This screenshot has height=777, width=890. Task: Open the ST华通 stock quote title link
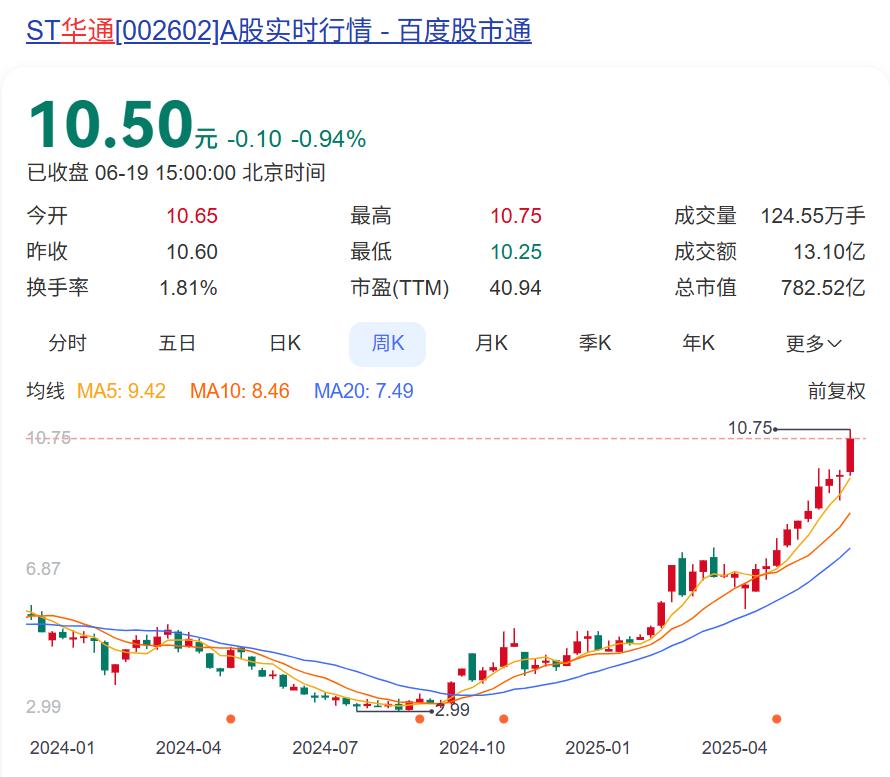[x=278, y=31]
